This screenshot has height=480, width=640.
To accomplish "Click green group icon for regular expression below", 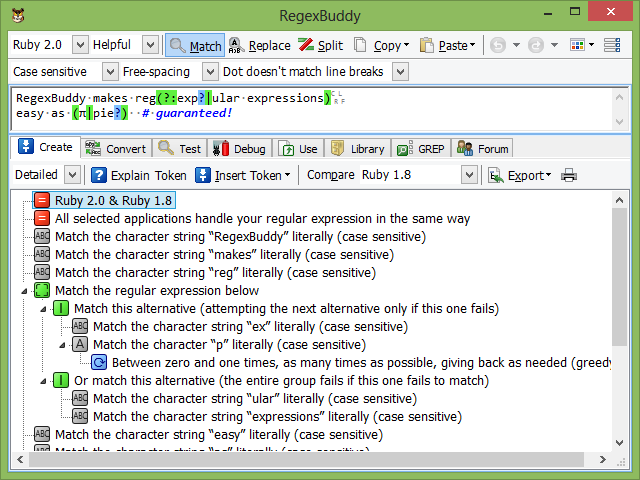I will [x=42, y=290].
